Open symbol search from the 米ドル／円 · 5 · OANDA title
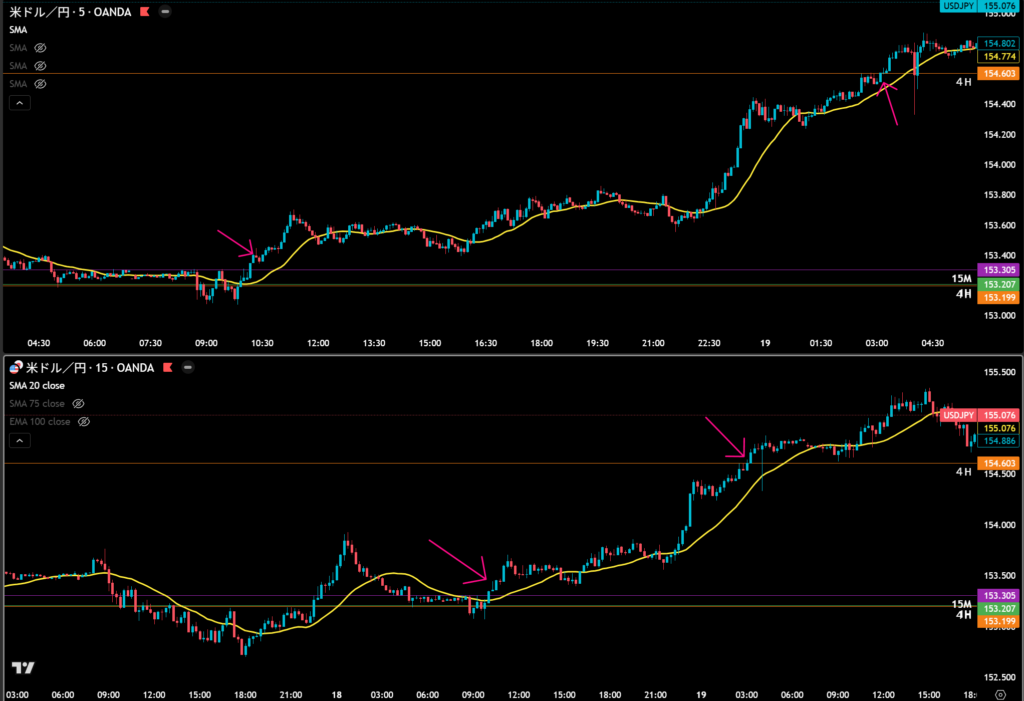The width and height of the screenshot is (1024, 701). pos(70,12)
